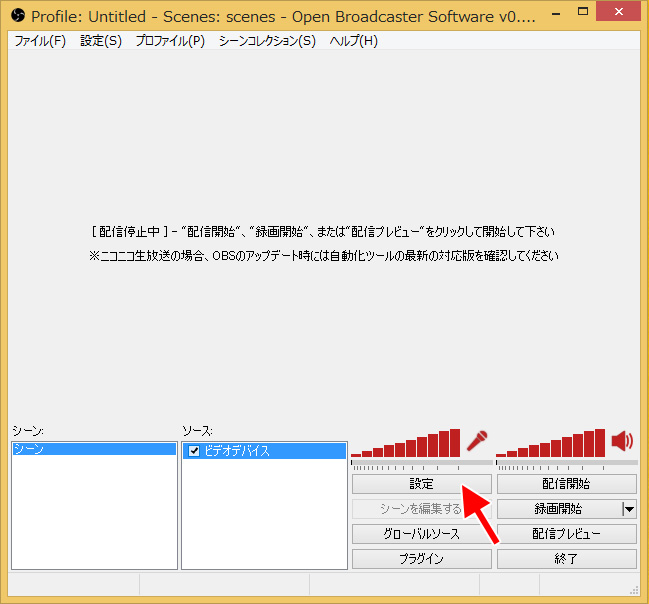
Task: Click the OBS logo in title bar
Action: (x=18, y=16)
